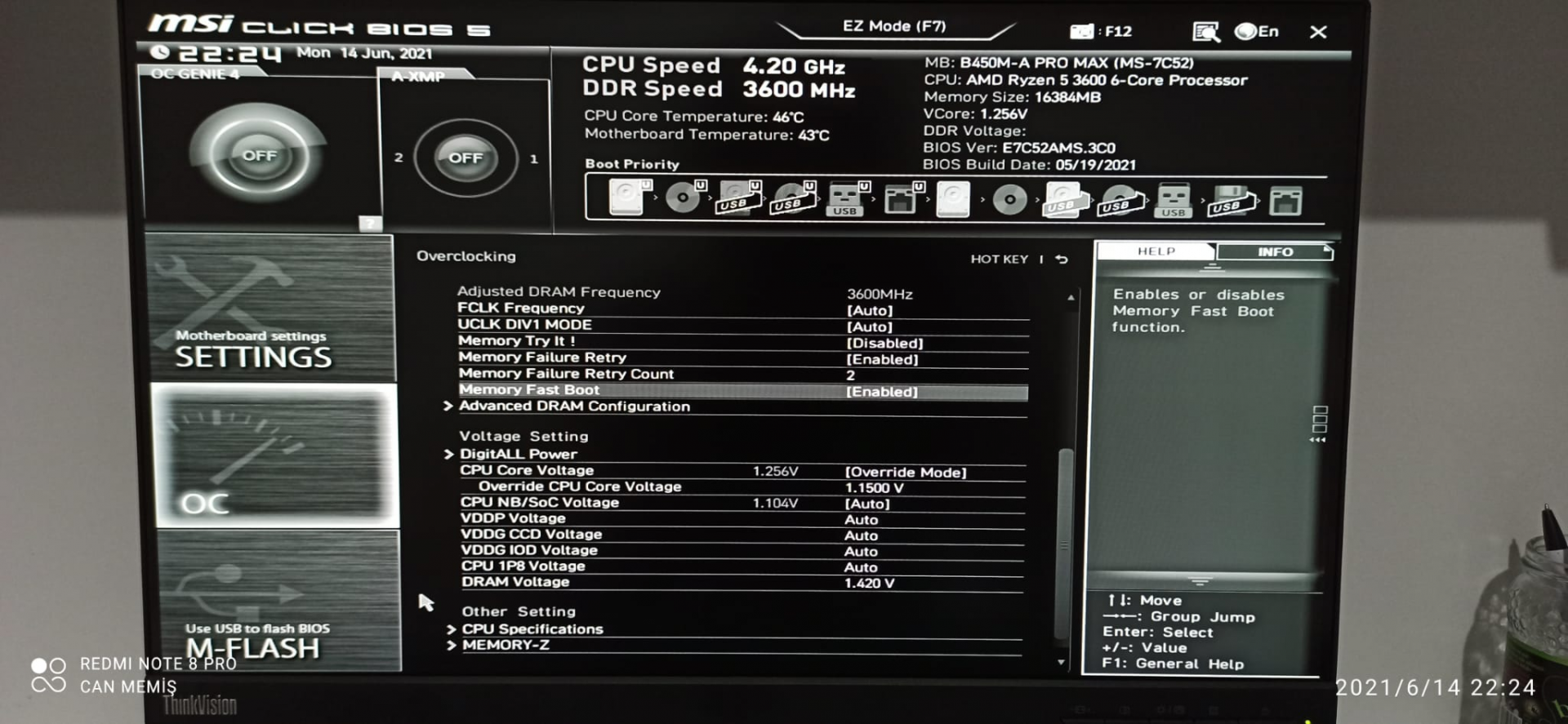Image resolution: width=1568 pixels, height=724 pixels.
Task: Click the scroll down arrow of the Overclocking list
Action: coord(1061,662)
